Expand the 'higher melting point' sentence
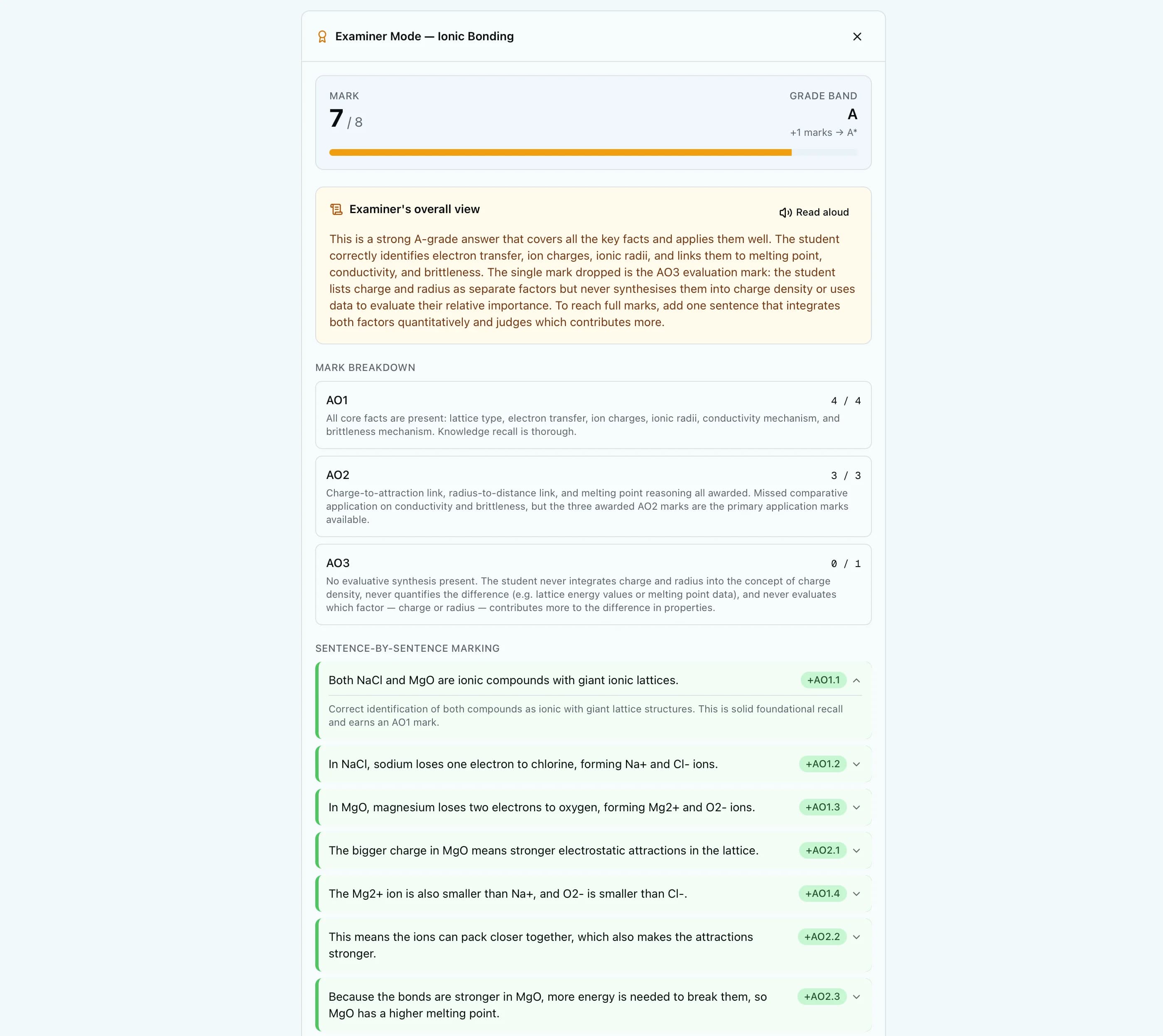Viewport: 1163px width, 1036px height. click(x=856, y=997)
